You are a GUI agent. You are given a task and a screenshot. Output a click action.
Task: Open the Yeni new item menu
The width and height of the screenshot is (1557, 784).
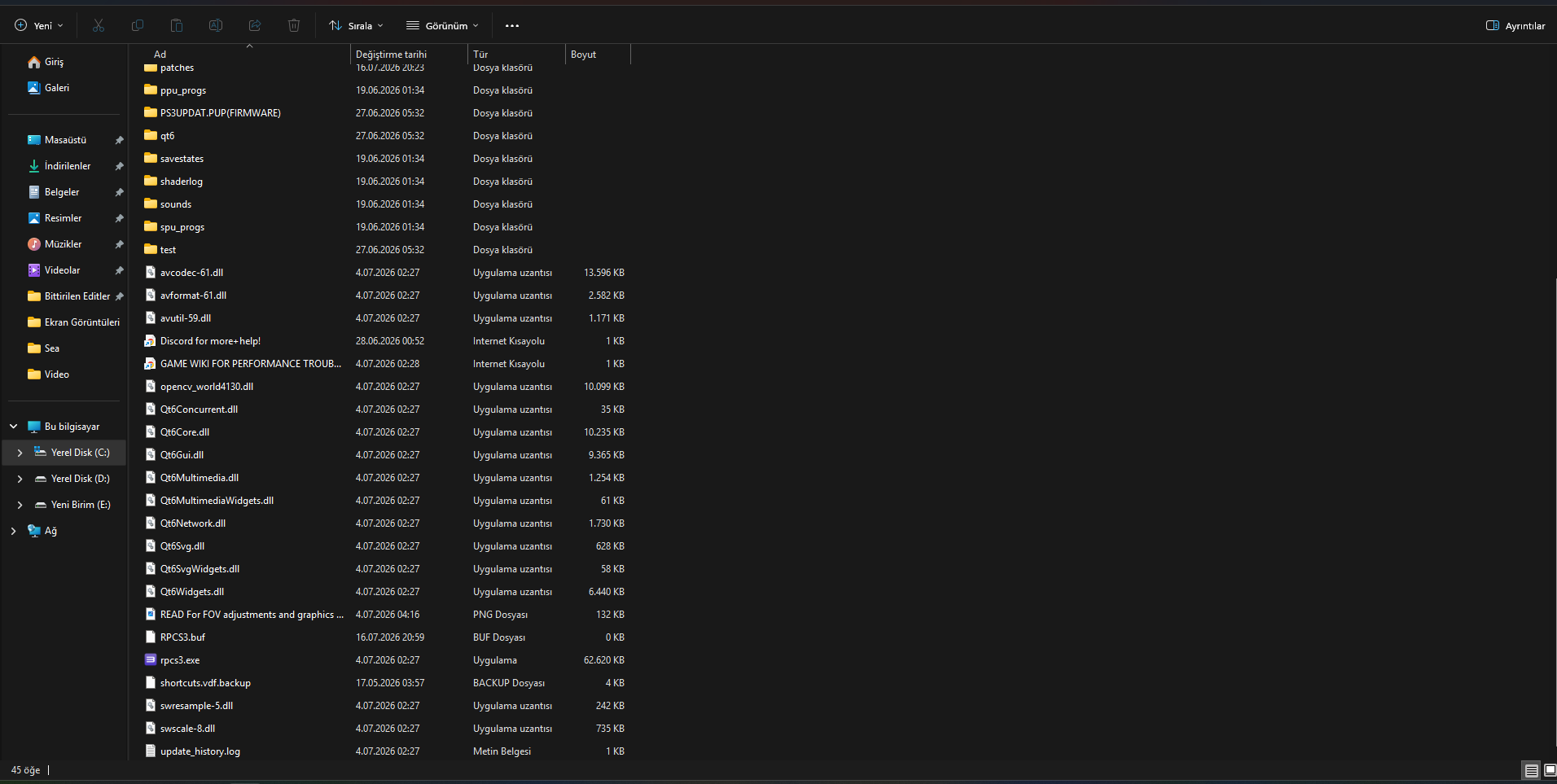(39, 25)
